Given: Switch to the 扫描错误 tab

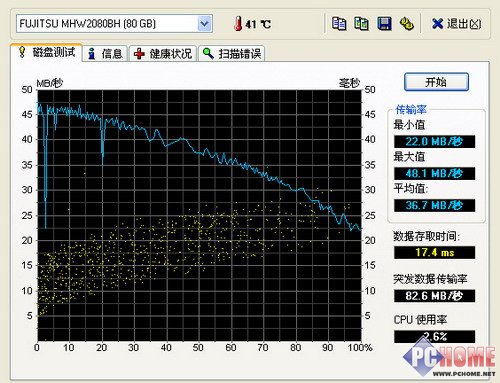Looking at the screenshot, I should [232, 53].
